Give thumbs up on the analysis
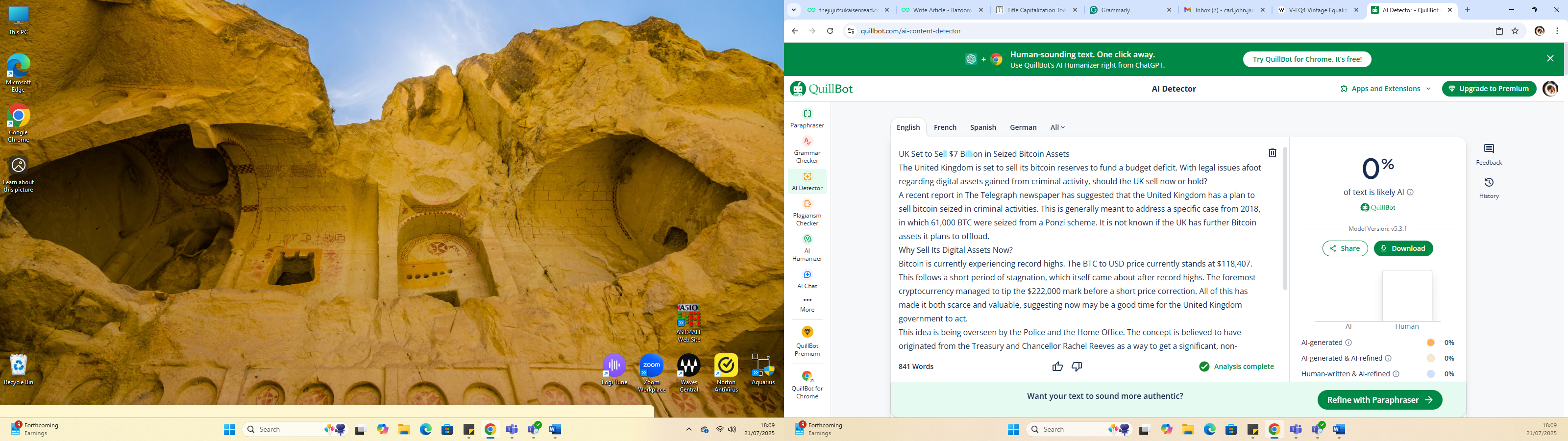 [x=1057, y=366]
